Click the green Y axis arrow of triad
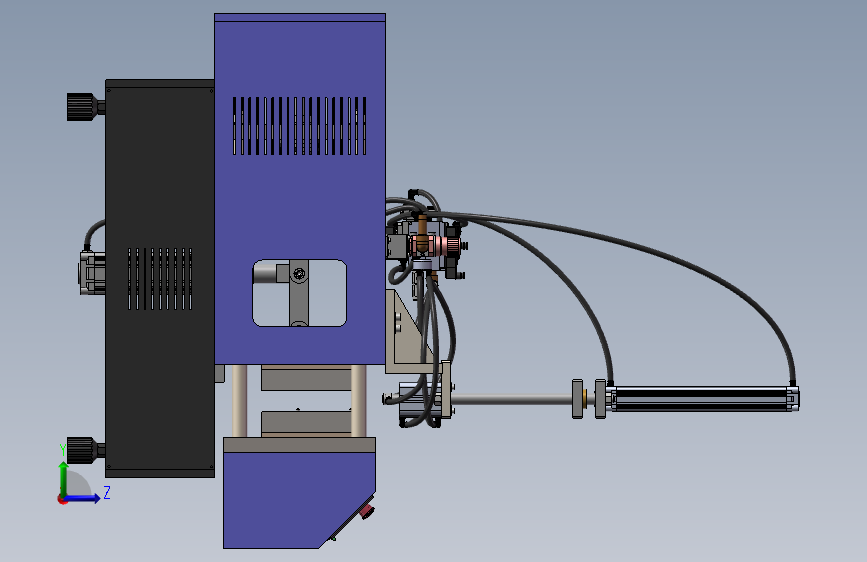The image size is (867, 562). tap(64, 478)
